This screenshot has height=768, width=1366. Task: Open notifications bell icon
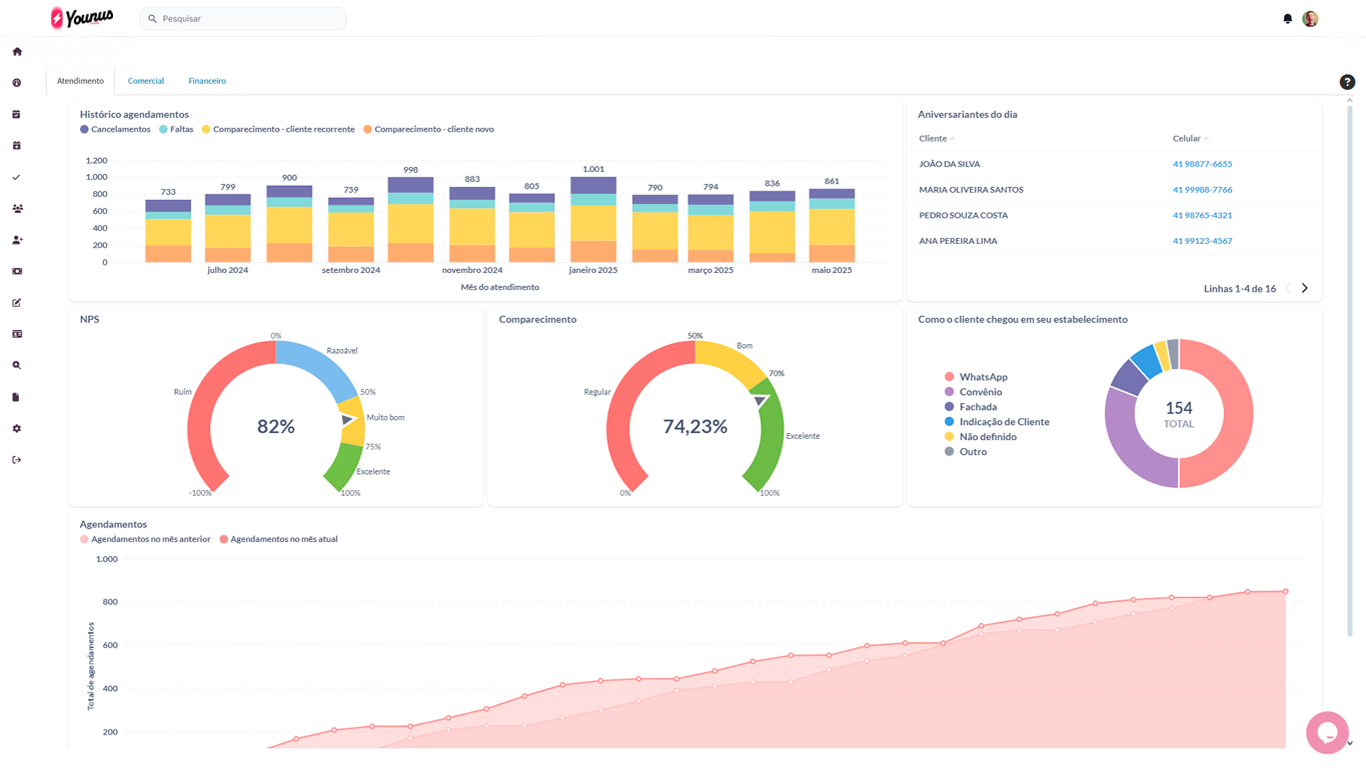[1287, 19]
